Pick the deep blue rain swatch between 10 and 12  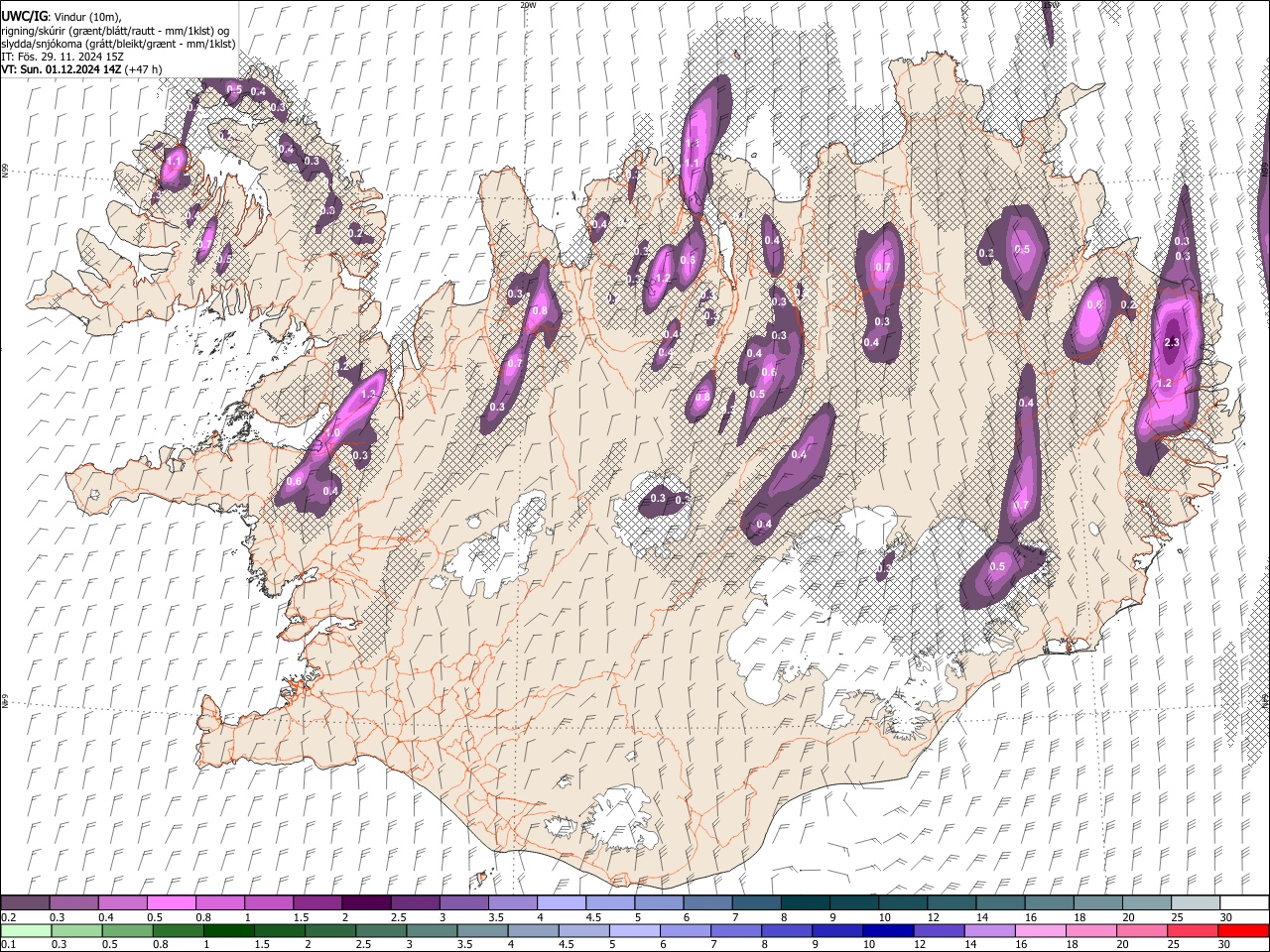888,930
